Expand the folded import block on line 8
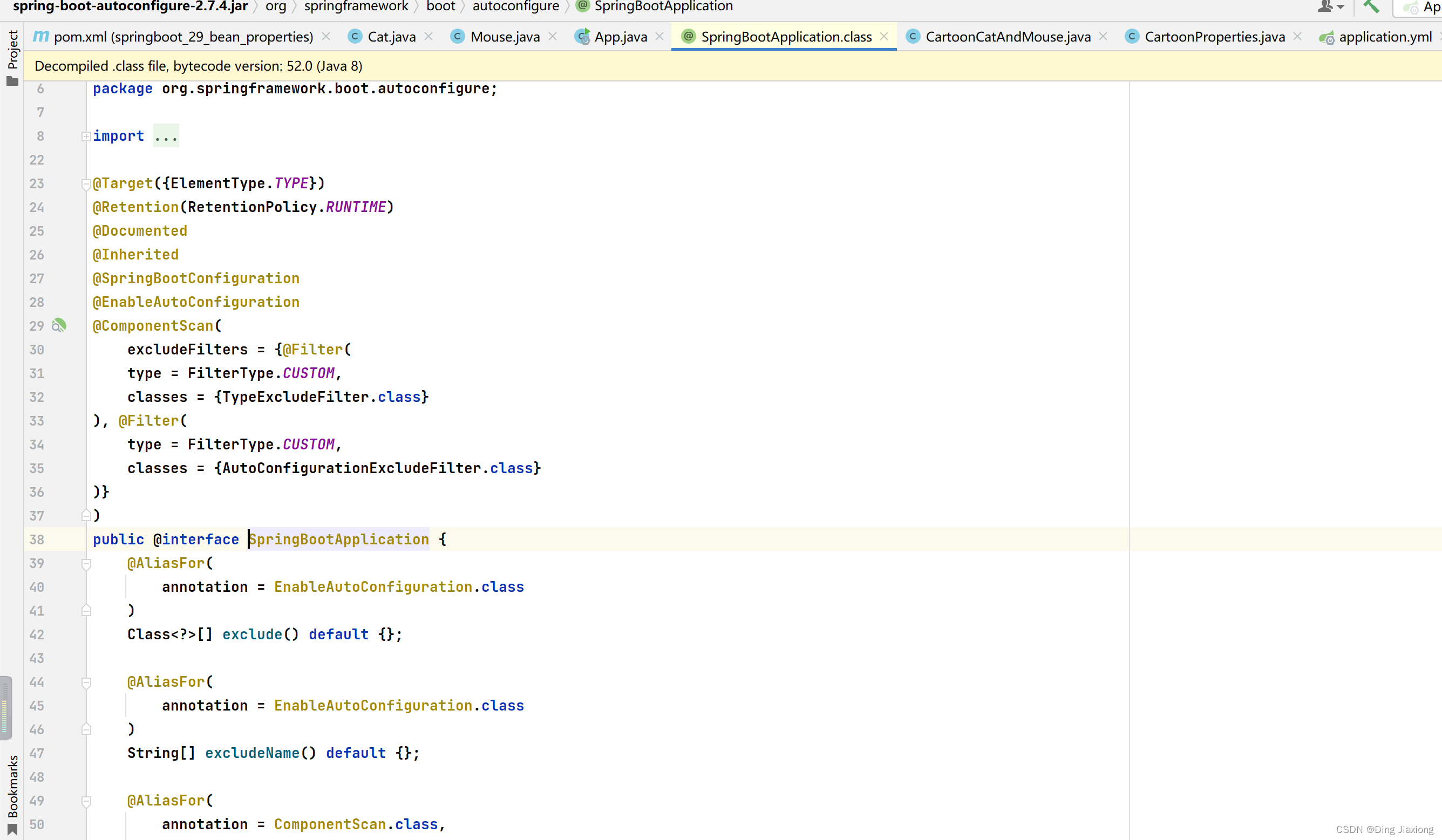 tap(86, 136)
